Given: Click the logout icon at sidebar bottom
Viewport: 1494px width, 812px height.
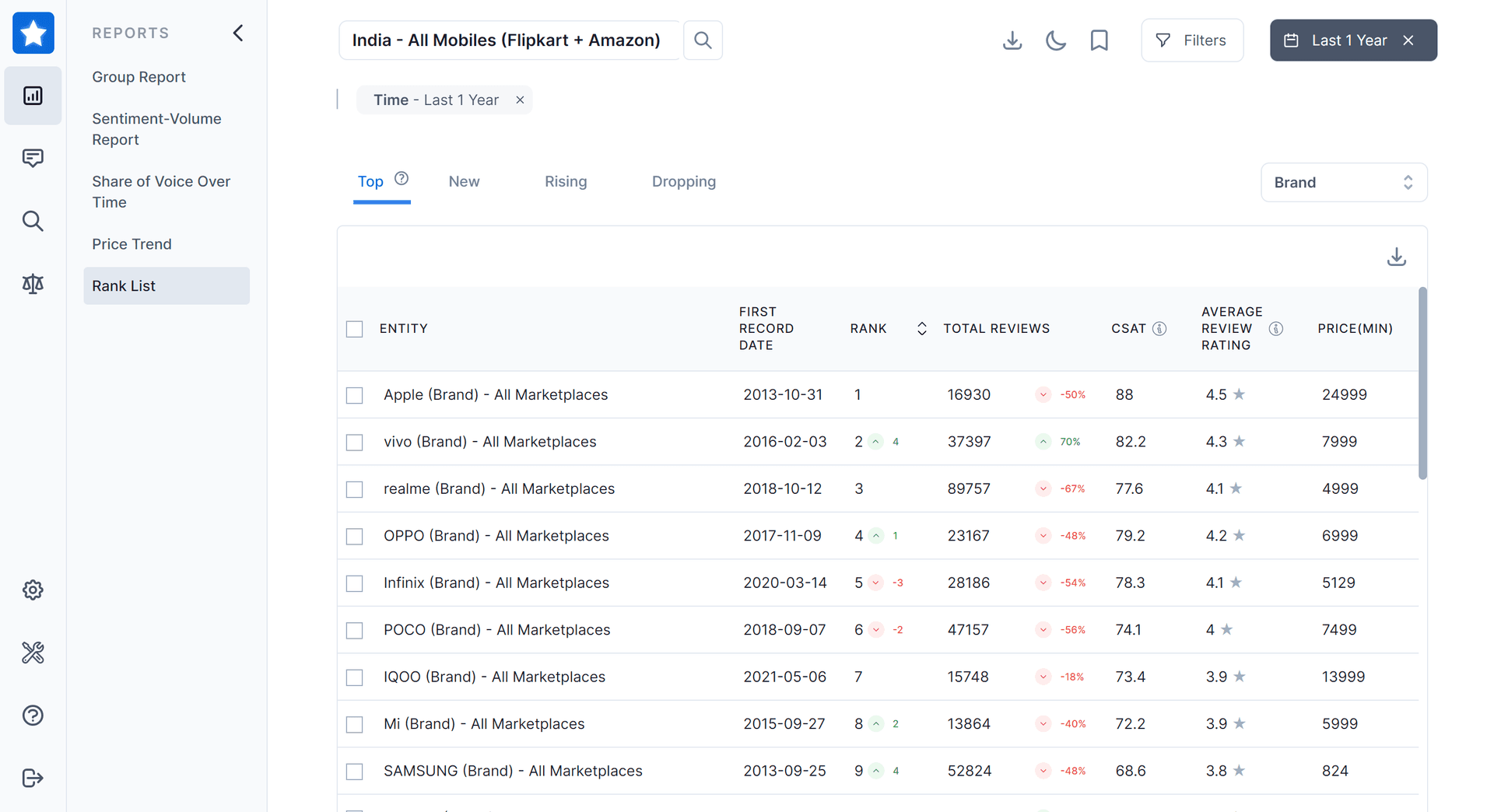Looking at the screenshot, I should [33, 778].
